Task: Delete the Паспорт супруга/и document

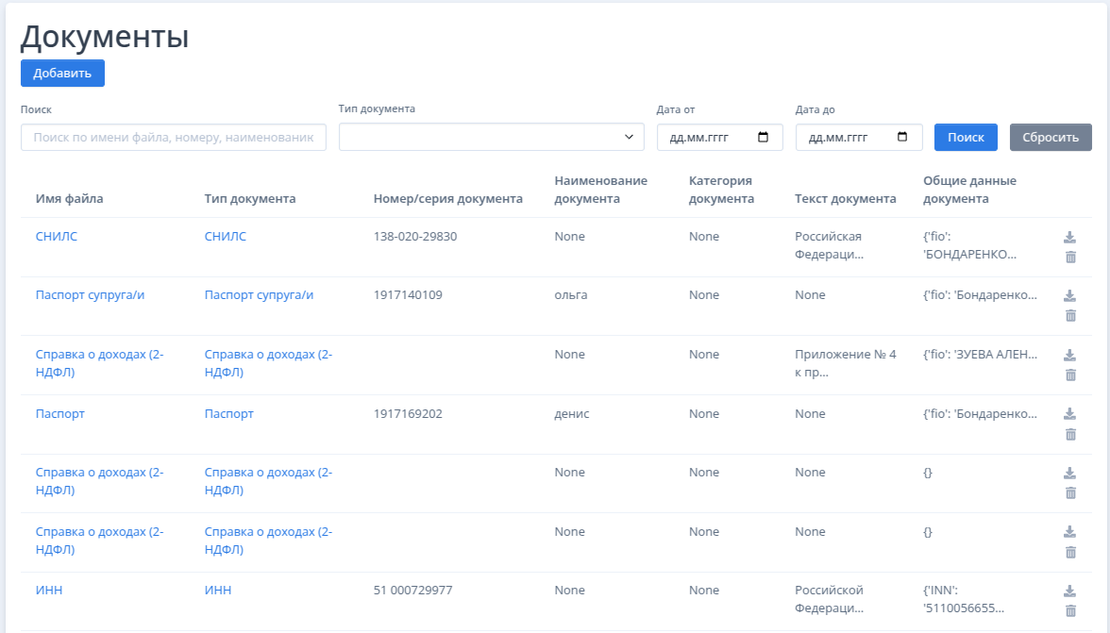Action: pyautogui.click(x=1070, y=316)
